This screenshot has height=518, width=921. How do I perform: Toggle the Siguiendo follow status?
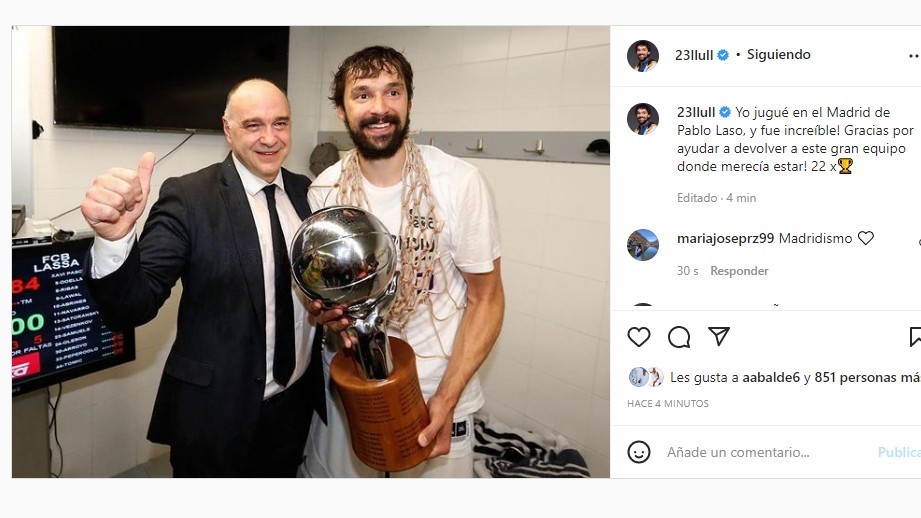pos(778,55)
